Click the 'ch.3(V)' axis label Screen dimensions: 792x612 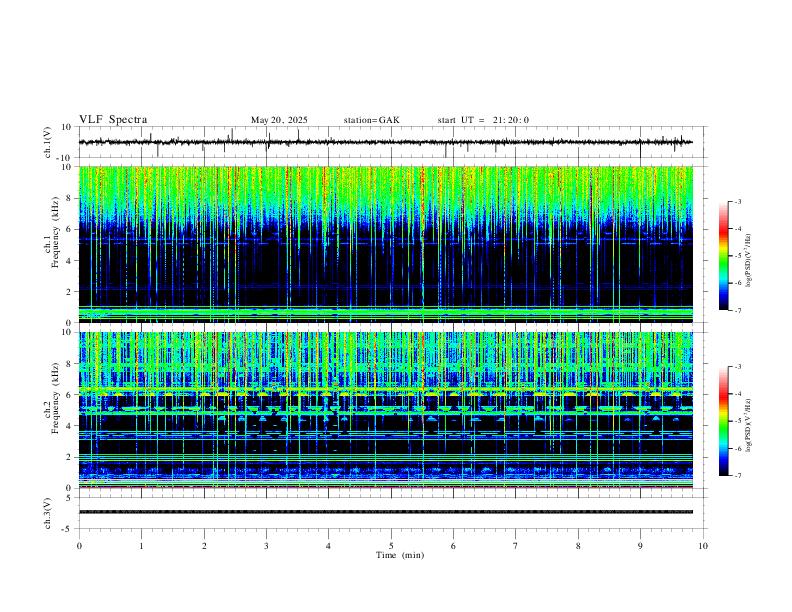click(48, 514)
